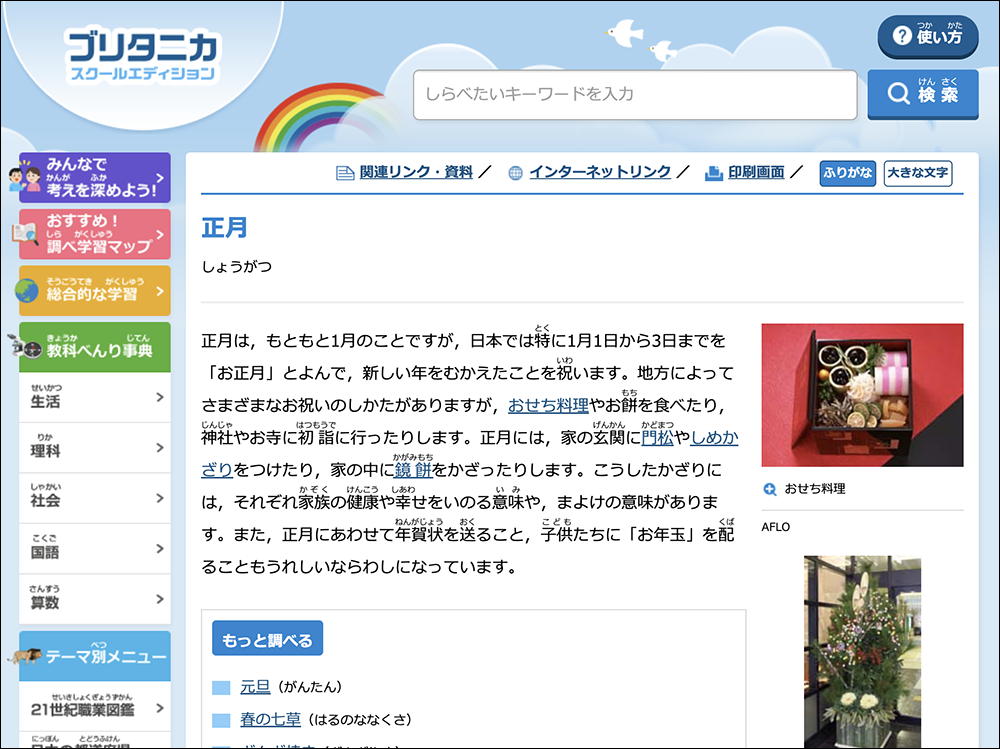Open the 総合的な学習 banner

(95, 291)
